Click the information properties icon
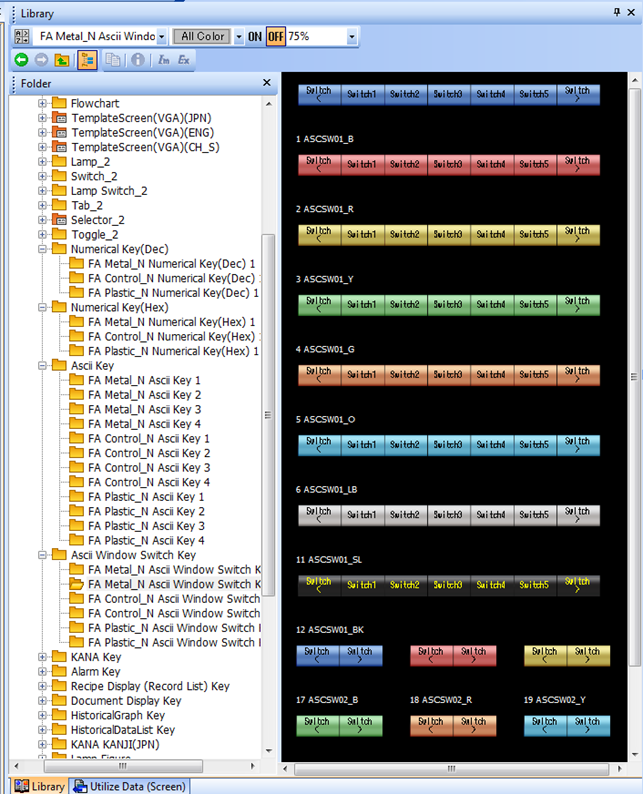The width and height of the screenshot is (643, 794). [x=138, y=60]
